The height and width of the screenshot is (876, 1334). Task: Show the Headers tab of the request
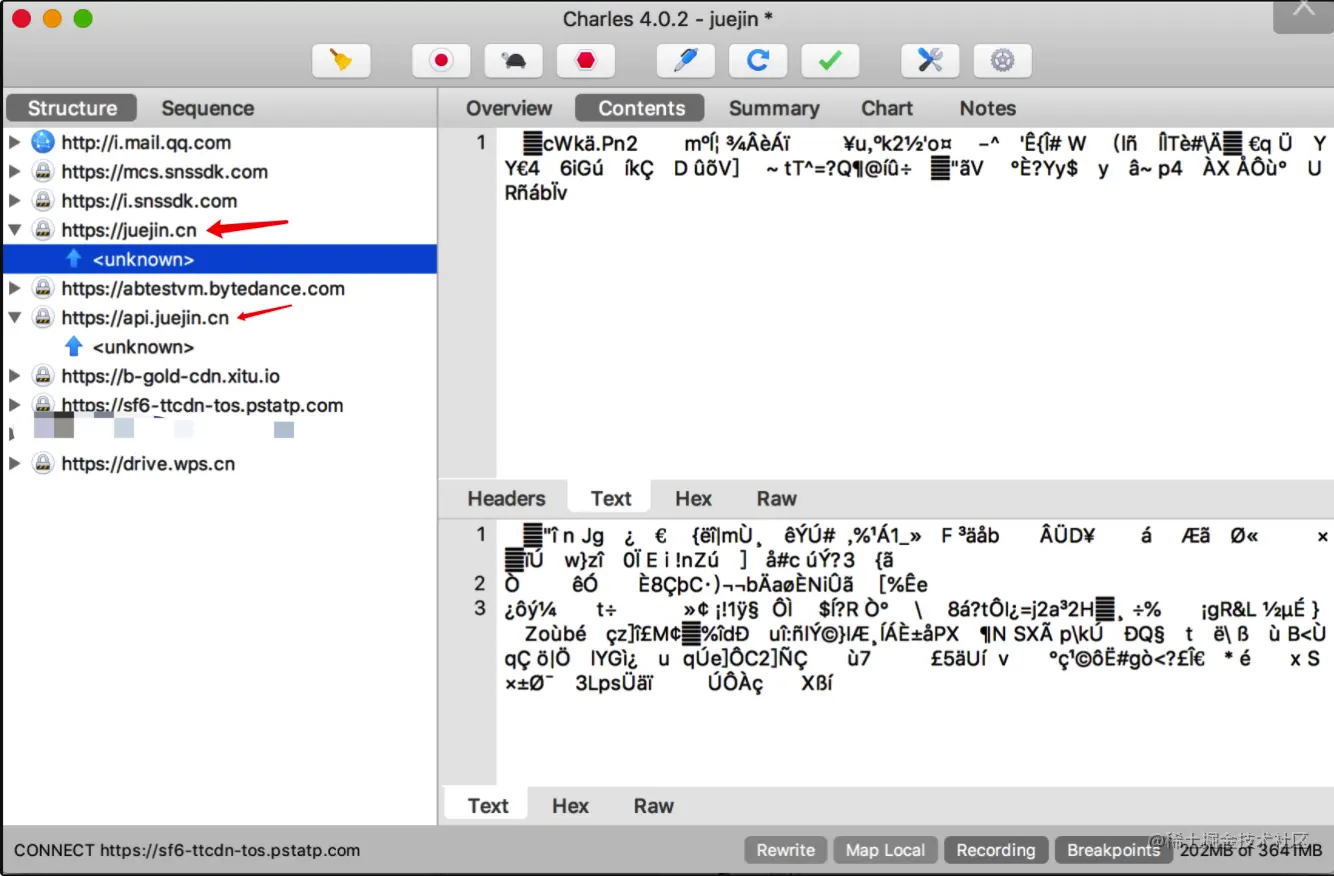[x=507, y=498]
